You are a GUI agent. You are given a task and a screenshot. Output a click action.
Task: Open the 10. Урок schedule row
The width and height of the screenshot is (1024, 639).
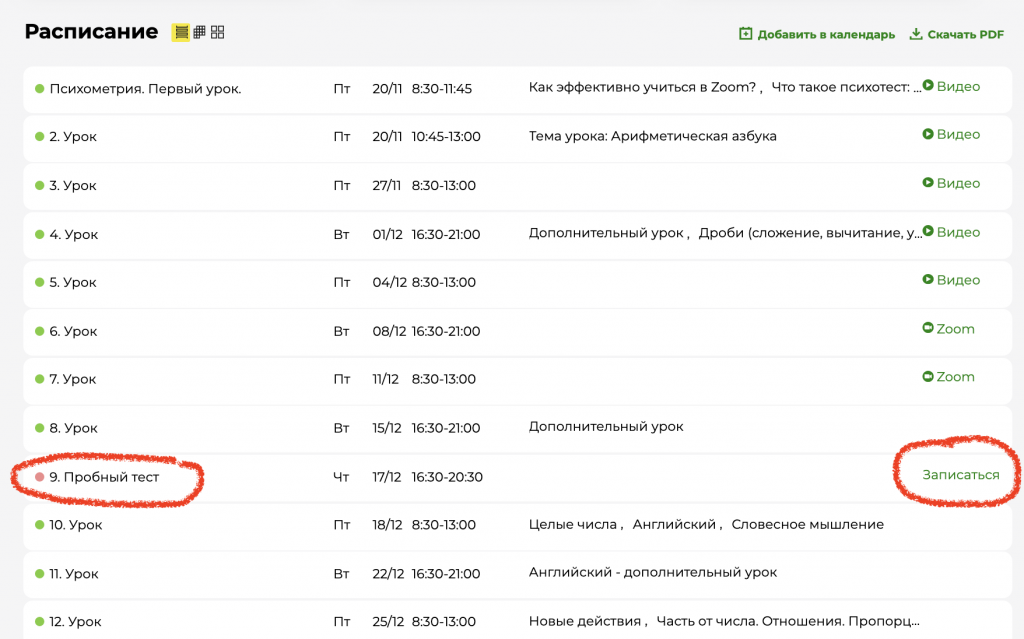(76, 525)
